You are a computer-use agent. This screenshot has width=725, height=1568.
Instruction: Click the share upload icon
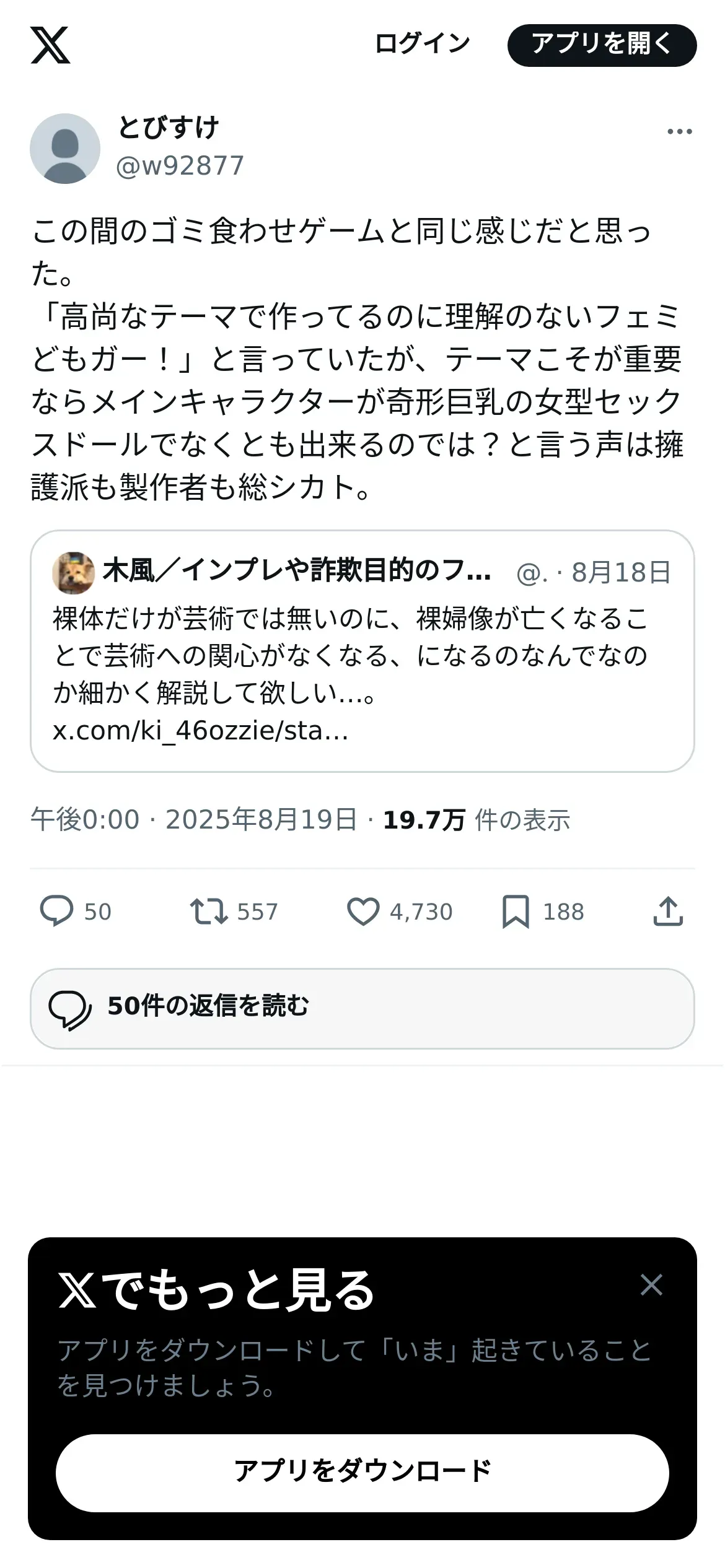point(668,912)
